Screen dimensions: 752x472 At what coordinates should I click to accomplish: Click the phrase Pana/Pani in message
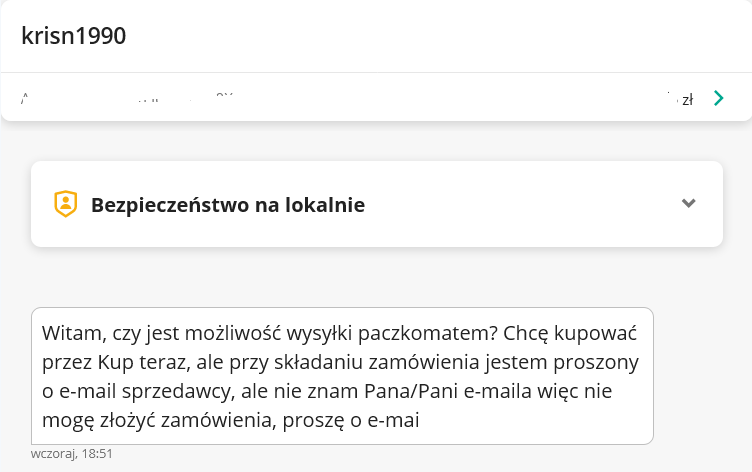pyautogui.click(x=411, y=391)
